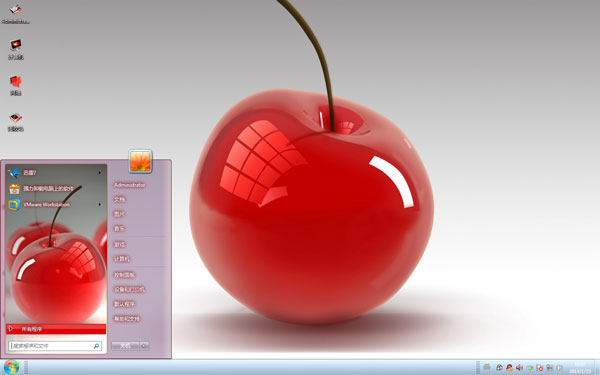This screenshot has width=600, height=375.
Task: Open the Recycle Bin desktop icon
Action: click(x=16, y=122)
